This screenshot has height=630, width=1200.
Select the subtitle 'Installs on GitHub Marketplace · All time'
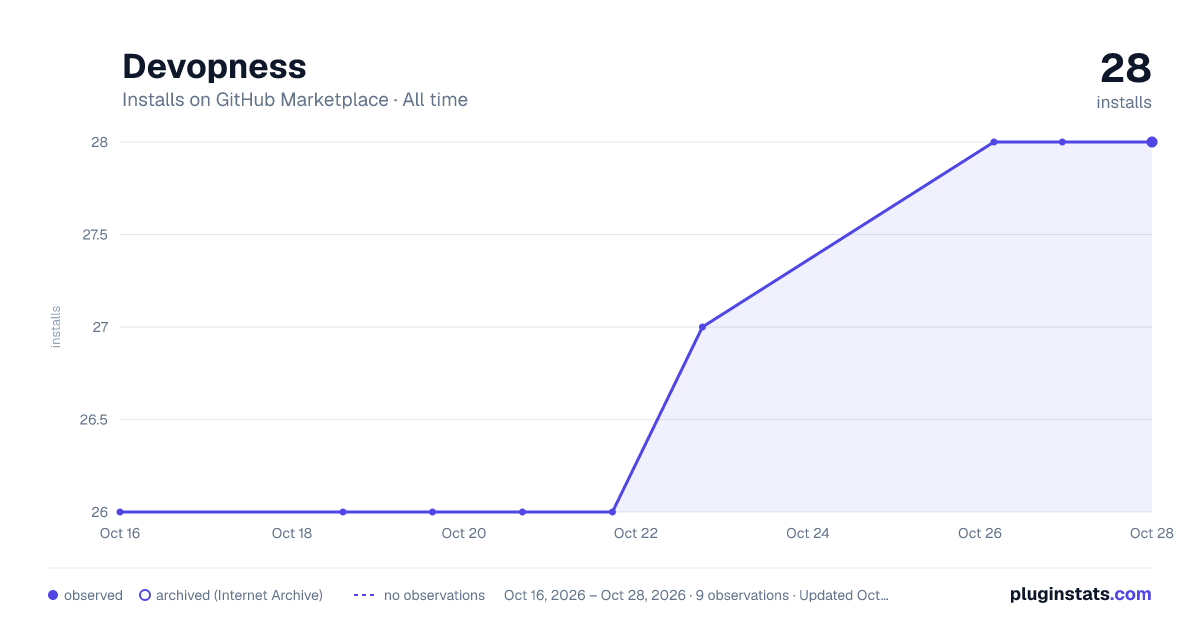point(295,100)
